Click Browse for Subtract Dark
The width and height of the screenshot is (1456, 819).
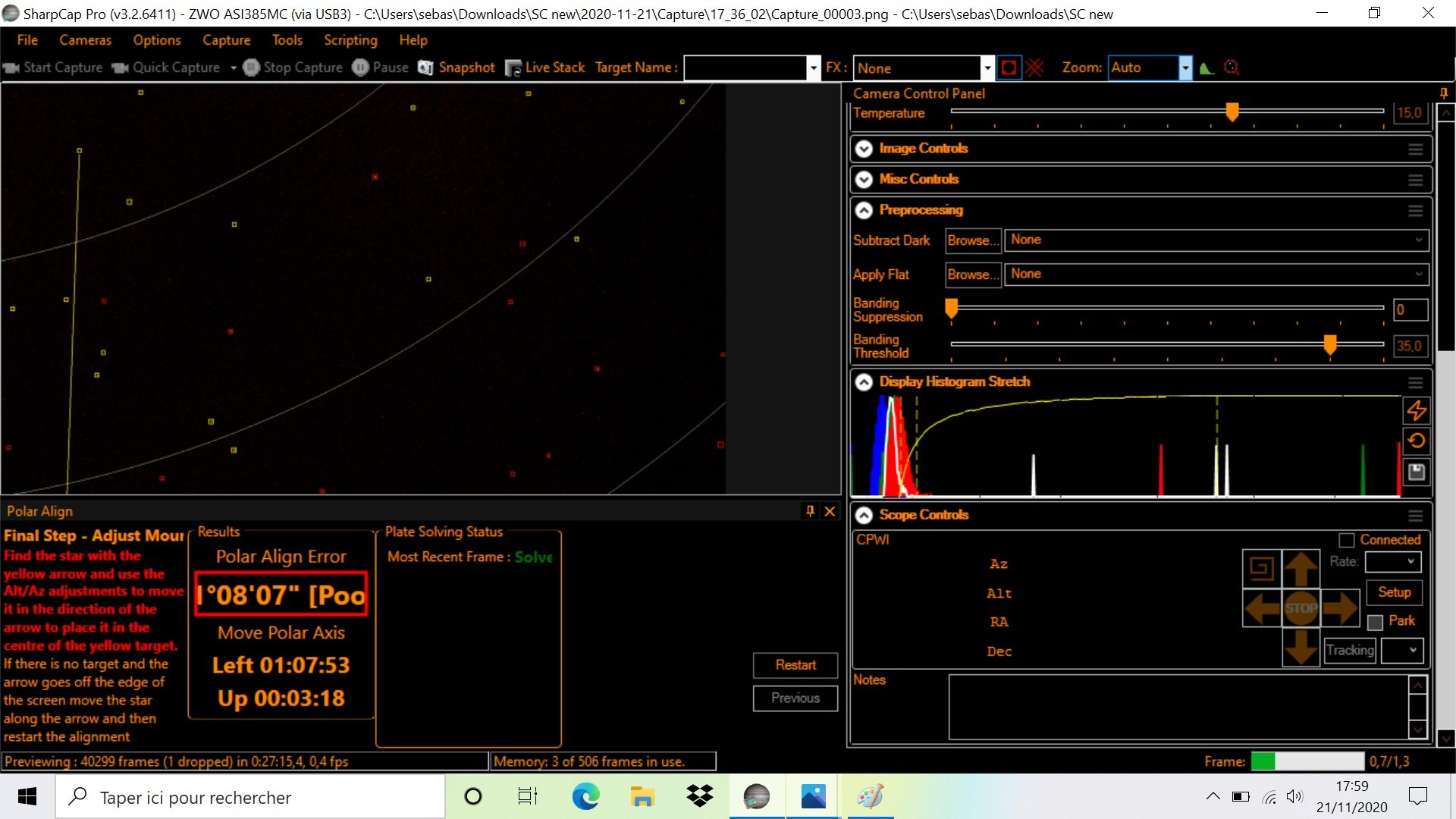(974, 240)
